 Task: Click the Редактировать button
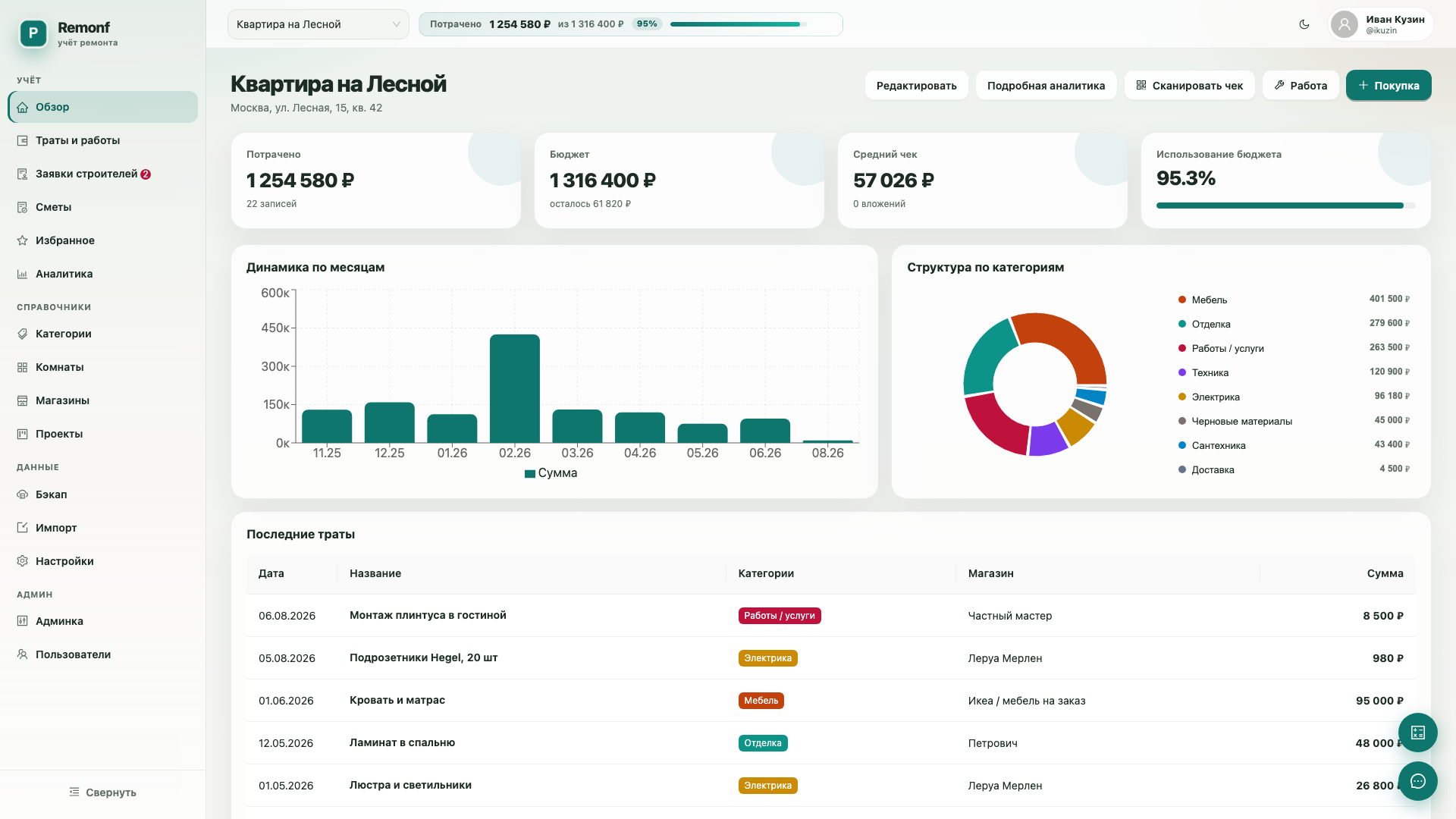point(916,86)
